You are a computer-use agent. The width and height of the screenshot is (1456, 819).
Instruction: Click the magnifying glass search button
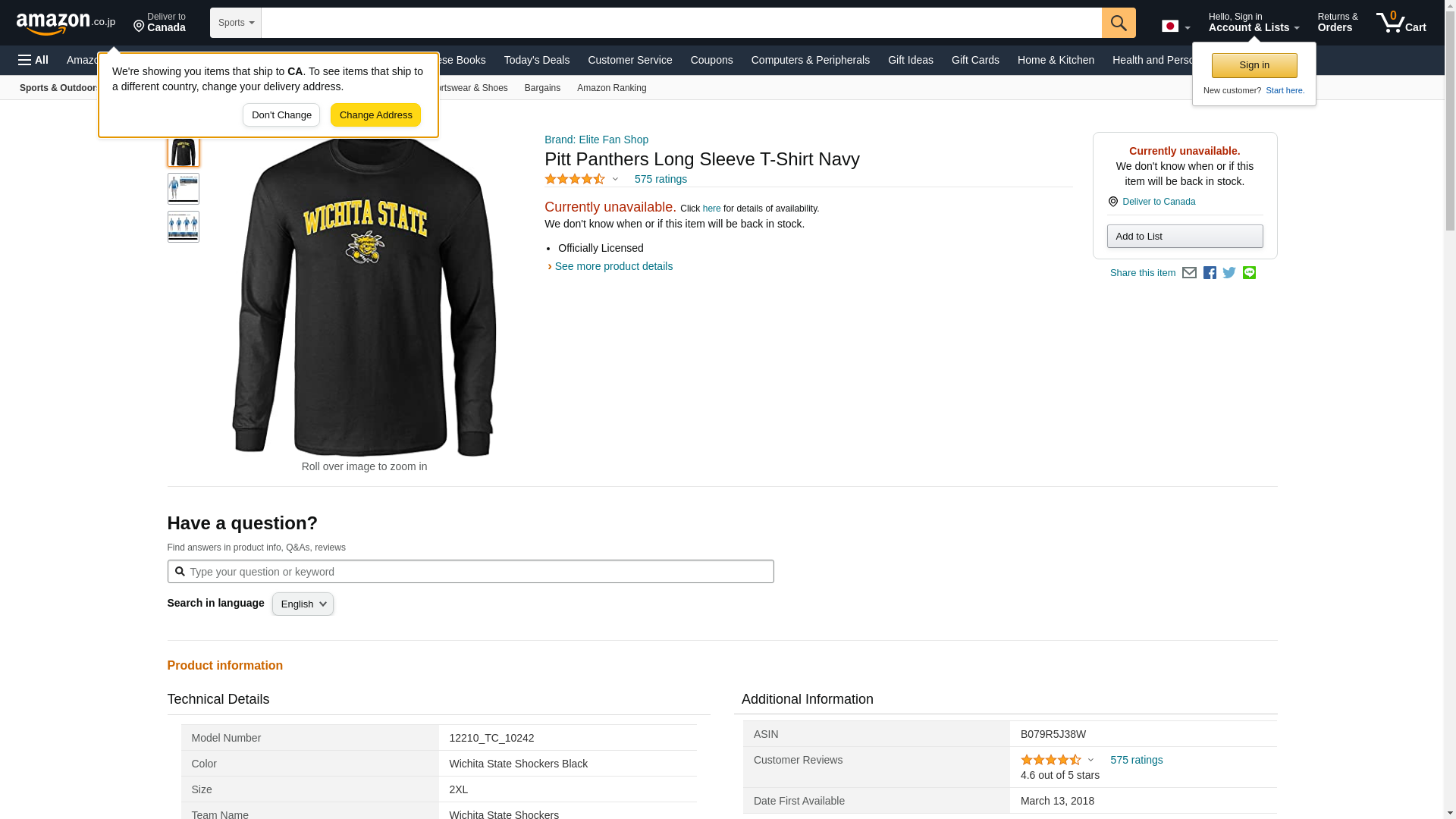(1119, 23)
